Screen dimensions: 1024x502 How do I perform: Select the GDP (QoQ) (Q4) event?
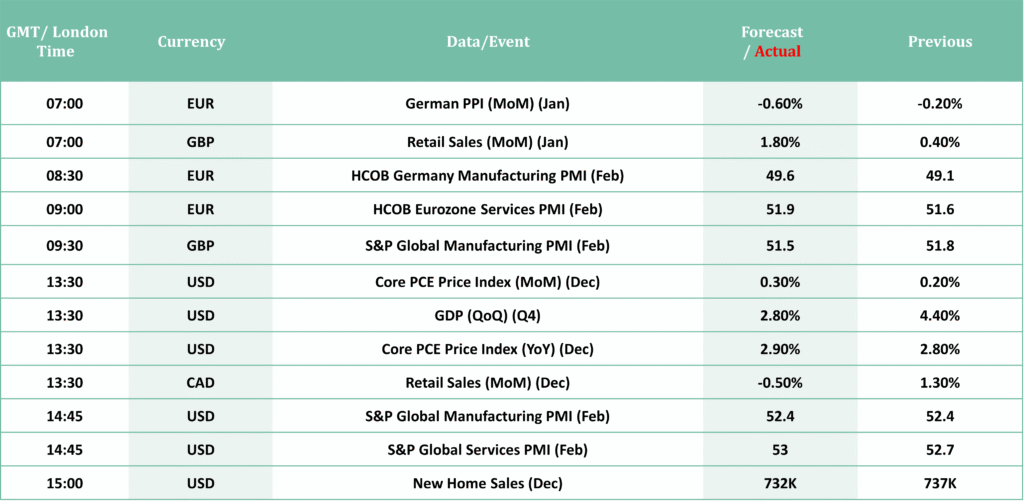(x=488, y=315)
